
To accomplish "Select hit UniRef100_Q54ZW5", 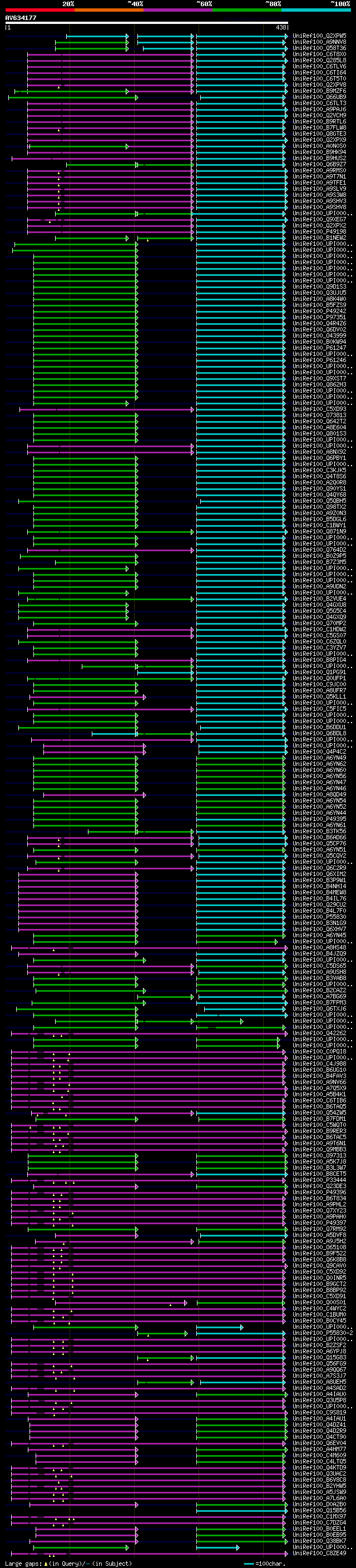I will [319, 1112].
